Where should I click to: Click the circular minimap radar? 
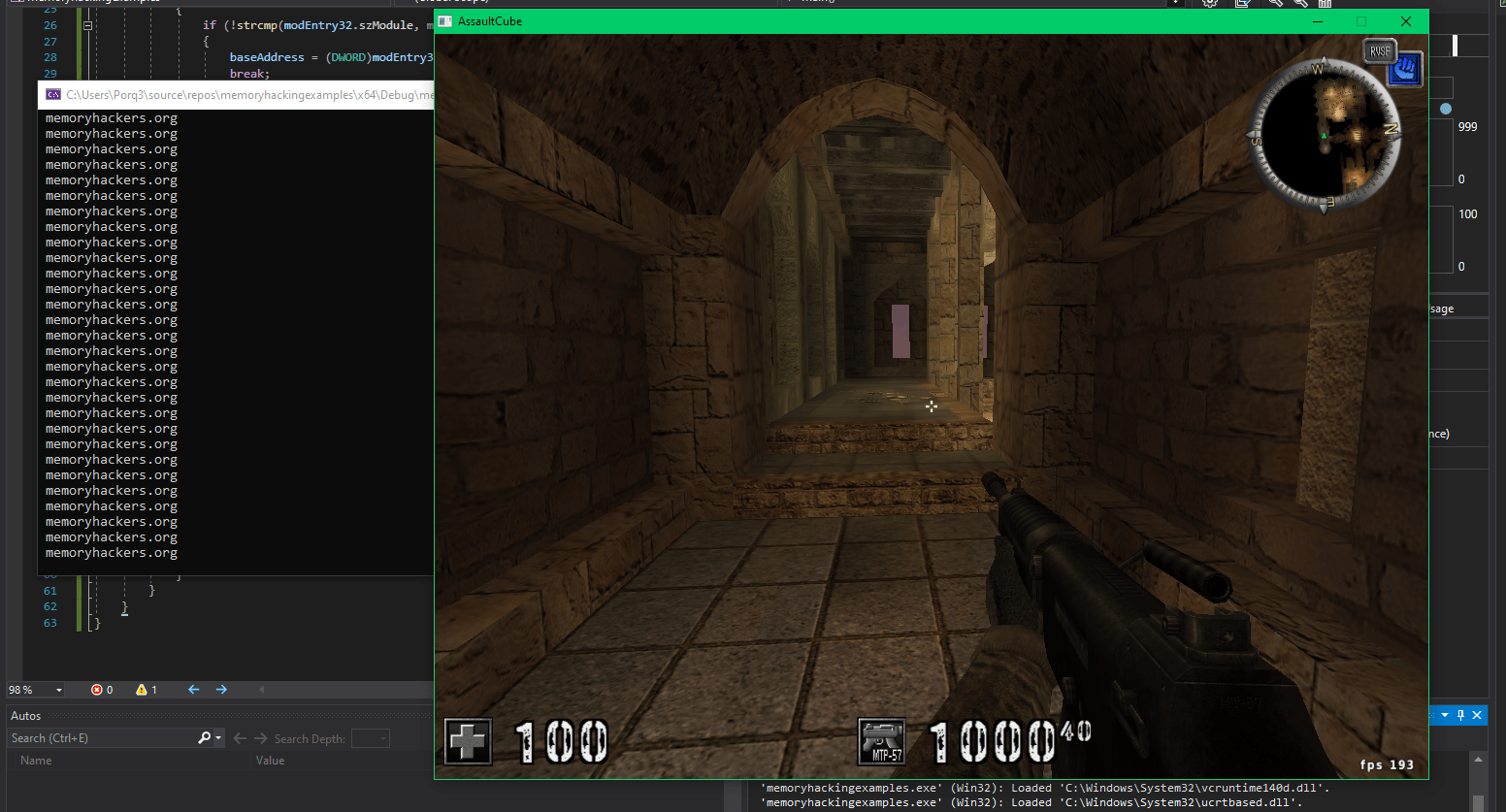tap(1324, 136)
